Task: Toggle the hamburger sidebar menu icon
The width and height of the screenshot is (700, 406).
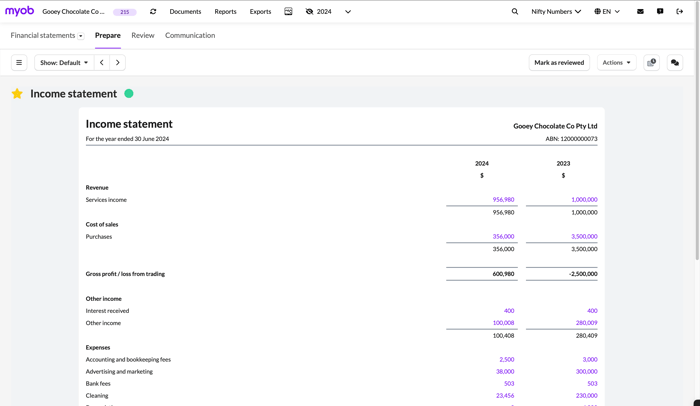Action: [19, 63]
